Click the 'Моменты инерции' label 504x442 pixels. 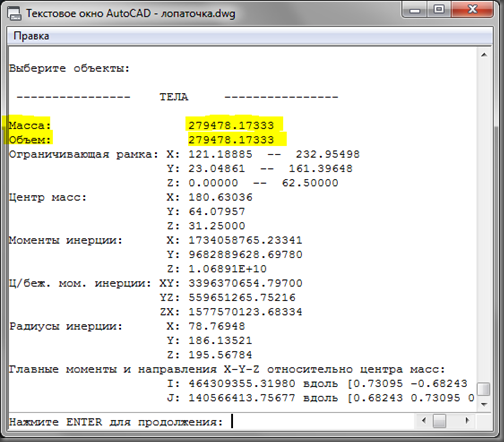[66, 240]
